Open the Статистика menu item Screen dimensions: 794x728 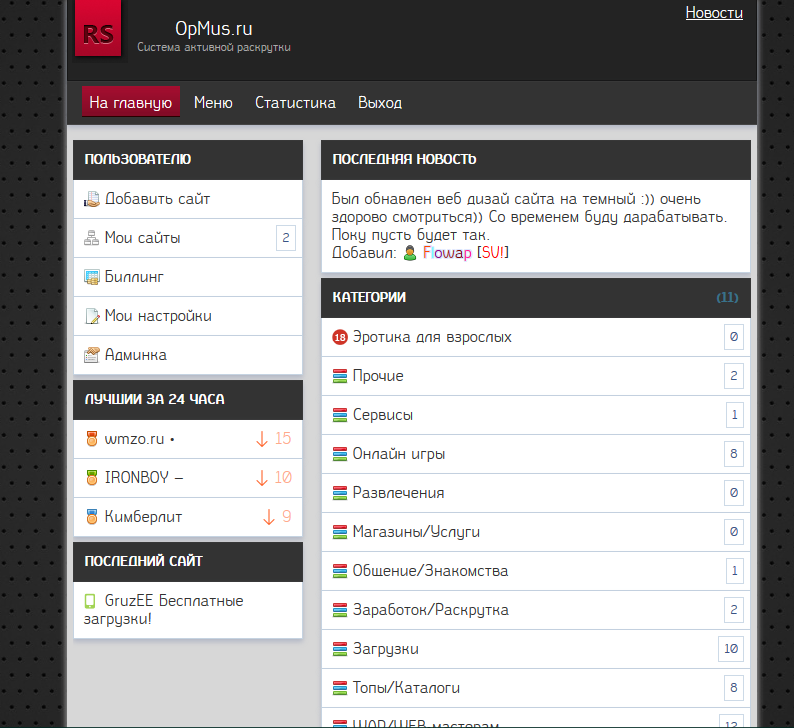tap(295, 102)
